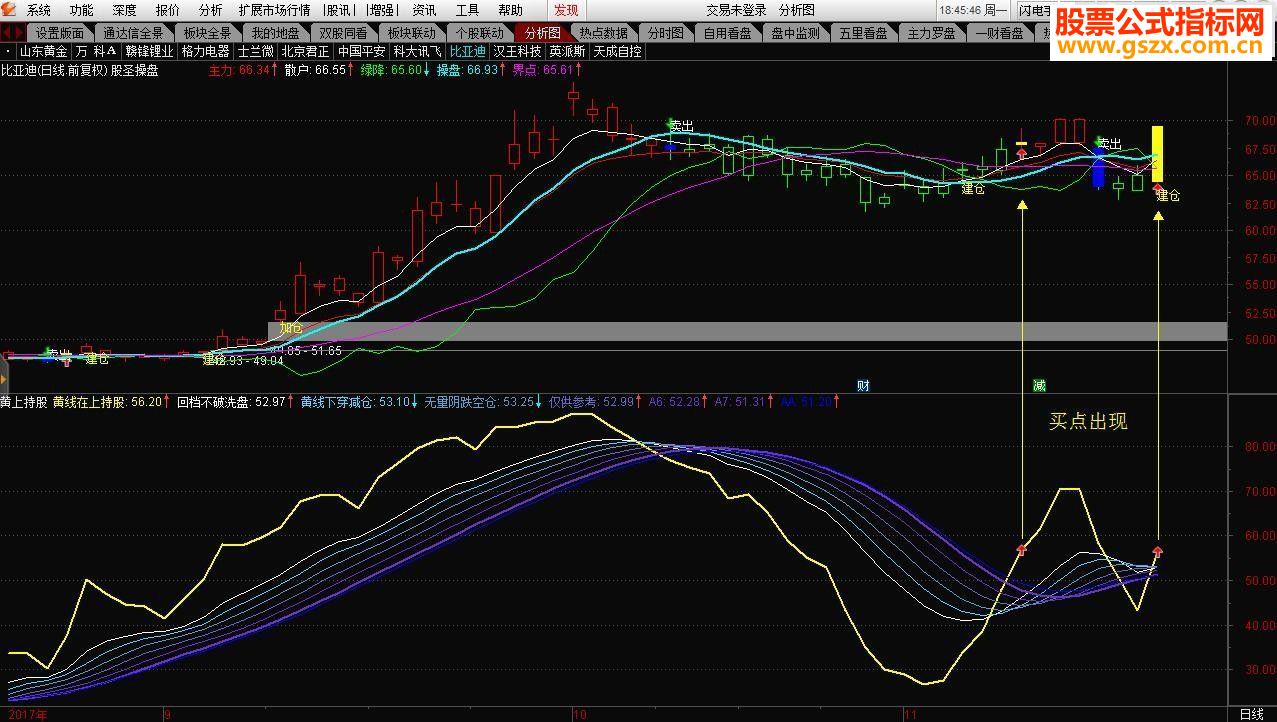Screen dimensions: 1277x722
Task: Click the 操盘: 66.93 indicator value
Action: pyautogui.click(x=470, y=70)
